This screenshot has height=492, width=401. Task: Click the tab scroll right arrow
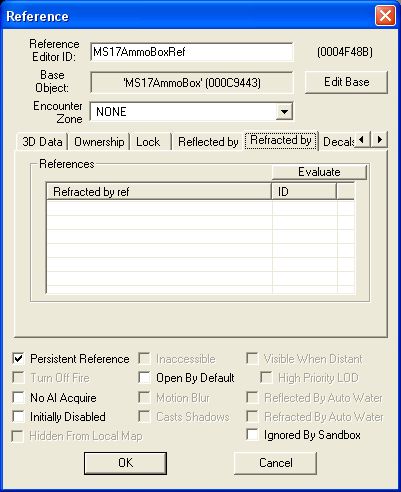tap(379, 139)
